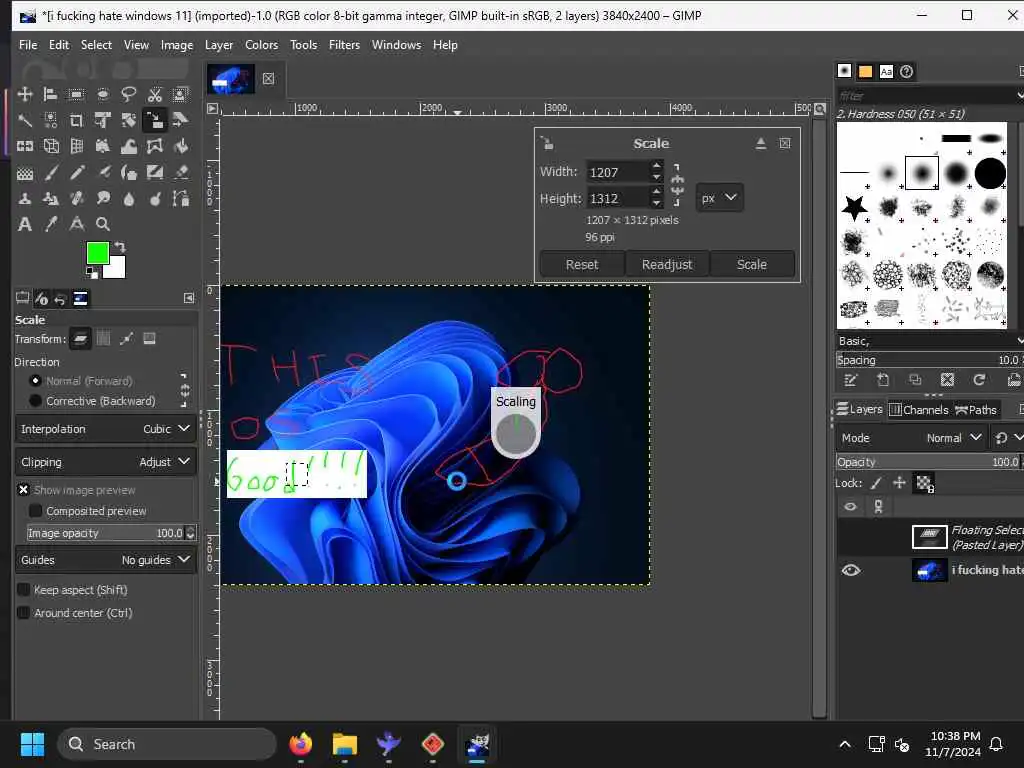Enable Composited preview checkbox
Screen dimensions: 1024x768
tap(35, 511)
